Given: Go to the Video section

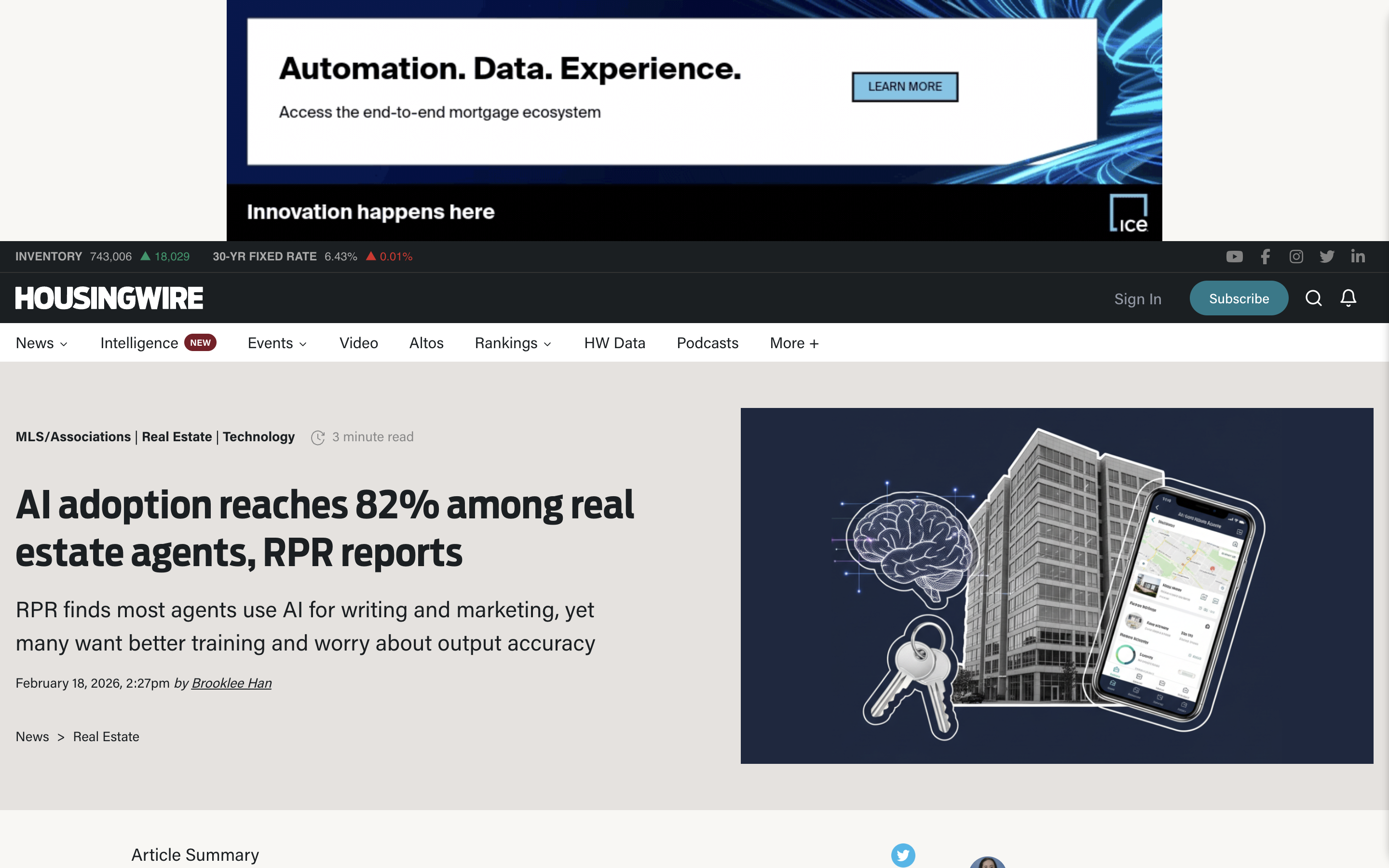Looking at the screenshot, I should click(359, 343).
